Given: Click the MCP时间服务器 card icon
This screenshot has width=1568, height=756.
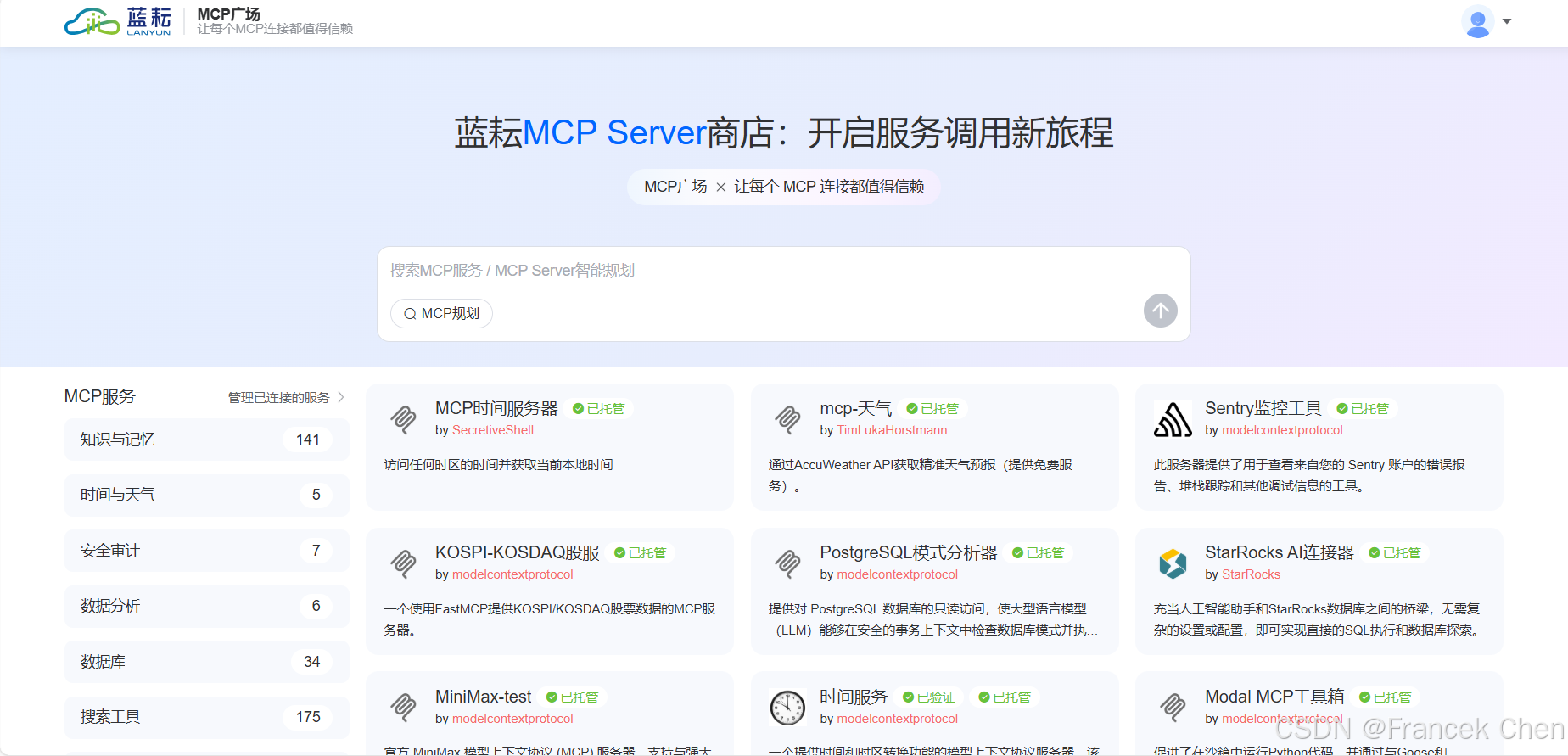Looking at the screenshot, I should pyautogui.click(x=403, y=419).
